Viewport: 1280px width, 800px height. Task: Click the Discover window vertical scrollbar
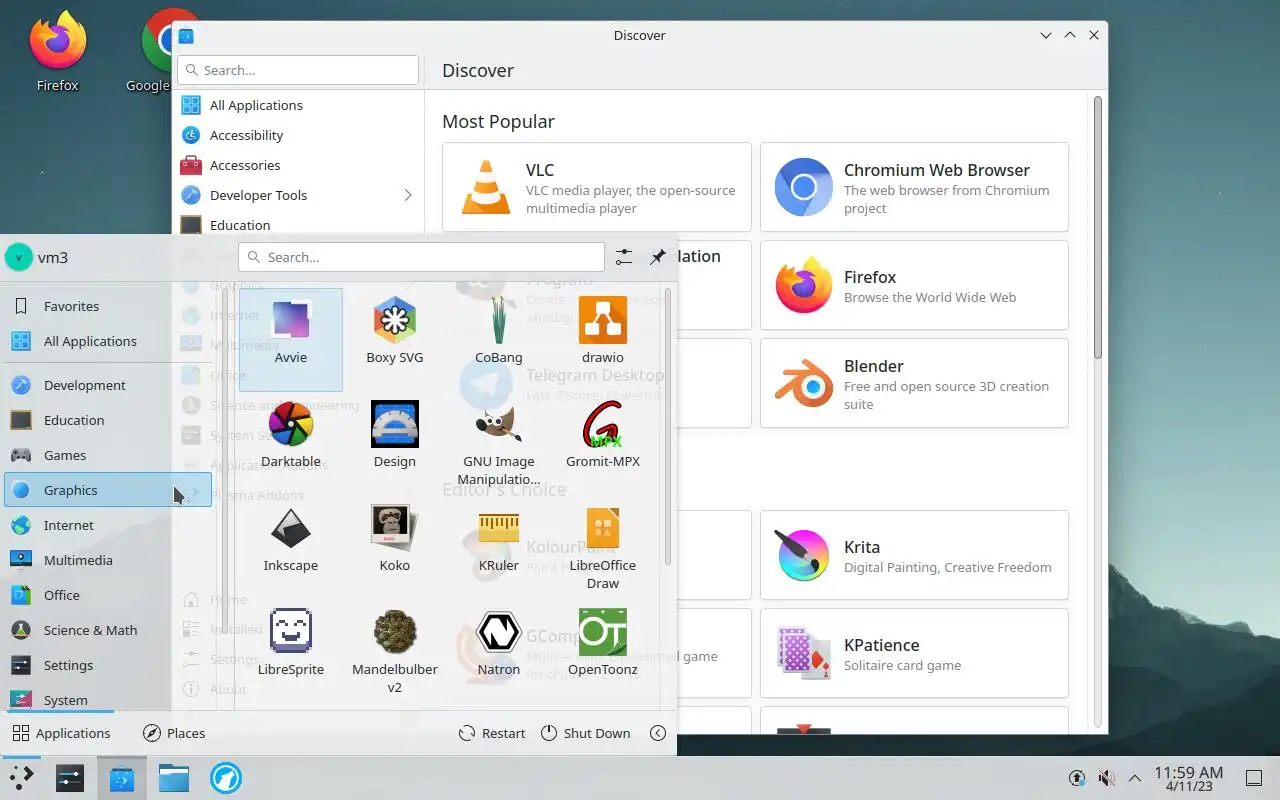(1097, 228)
